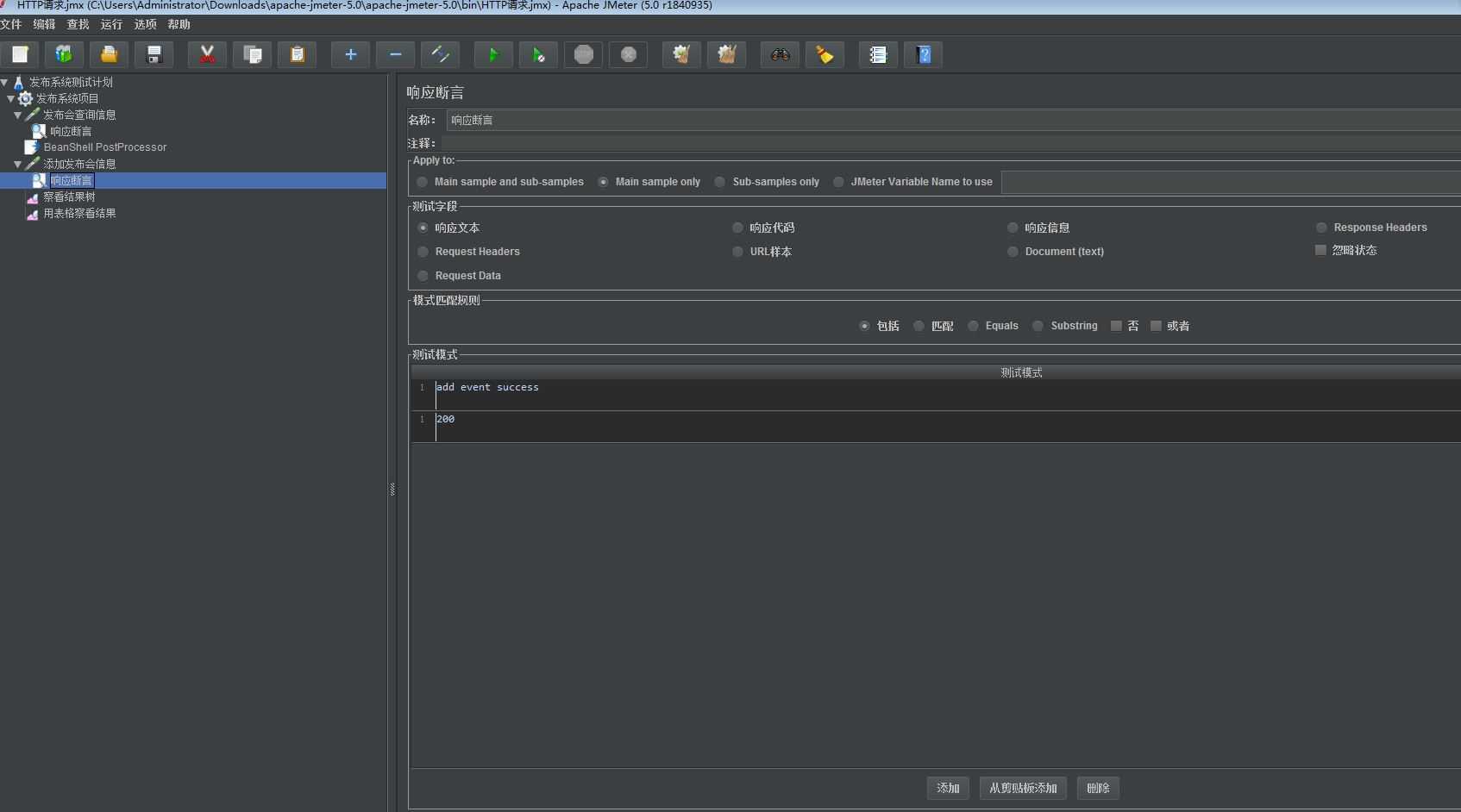Viewport: 1461px width, 812px height.
Task: Click the Clear results broom icon
Action: 682,54
